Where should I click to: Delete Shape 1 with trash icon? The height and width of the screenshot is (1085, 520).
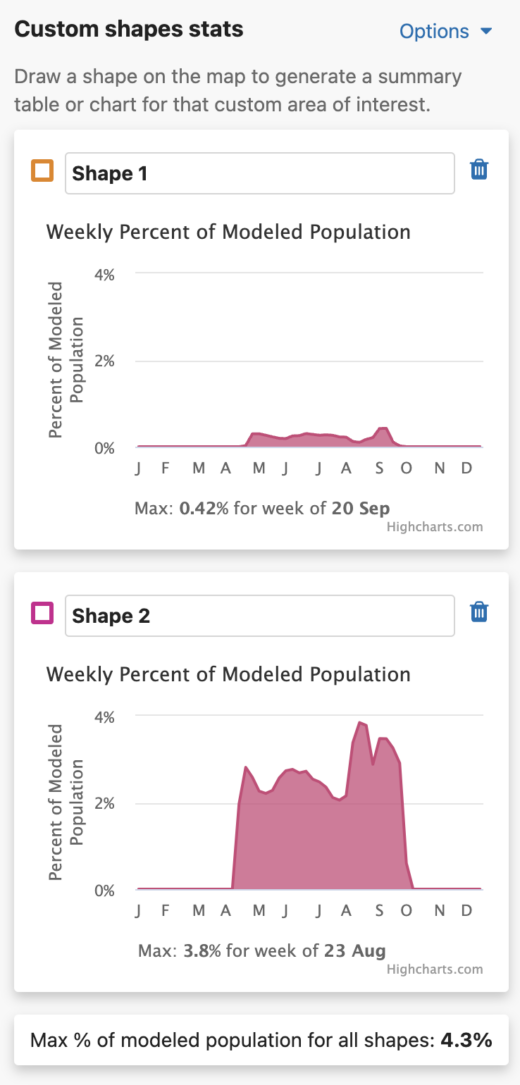pos(479,170)
